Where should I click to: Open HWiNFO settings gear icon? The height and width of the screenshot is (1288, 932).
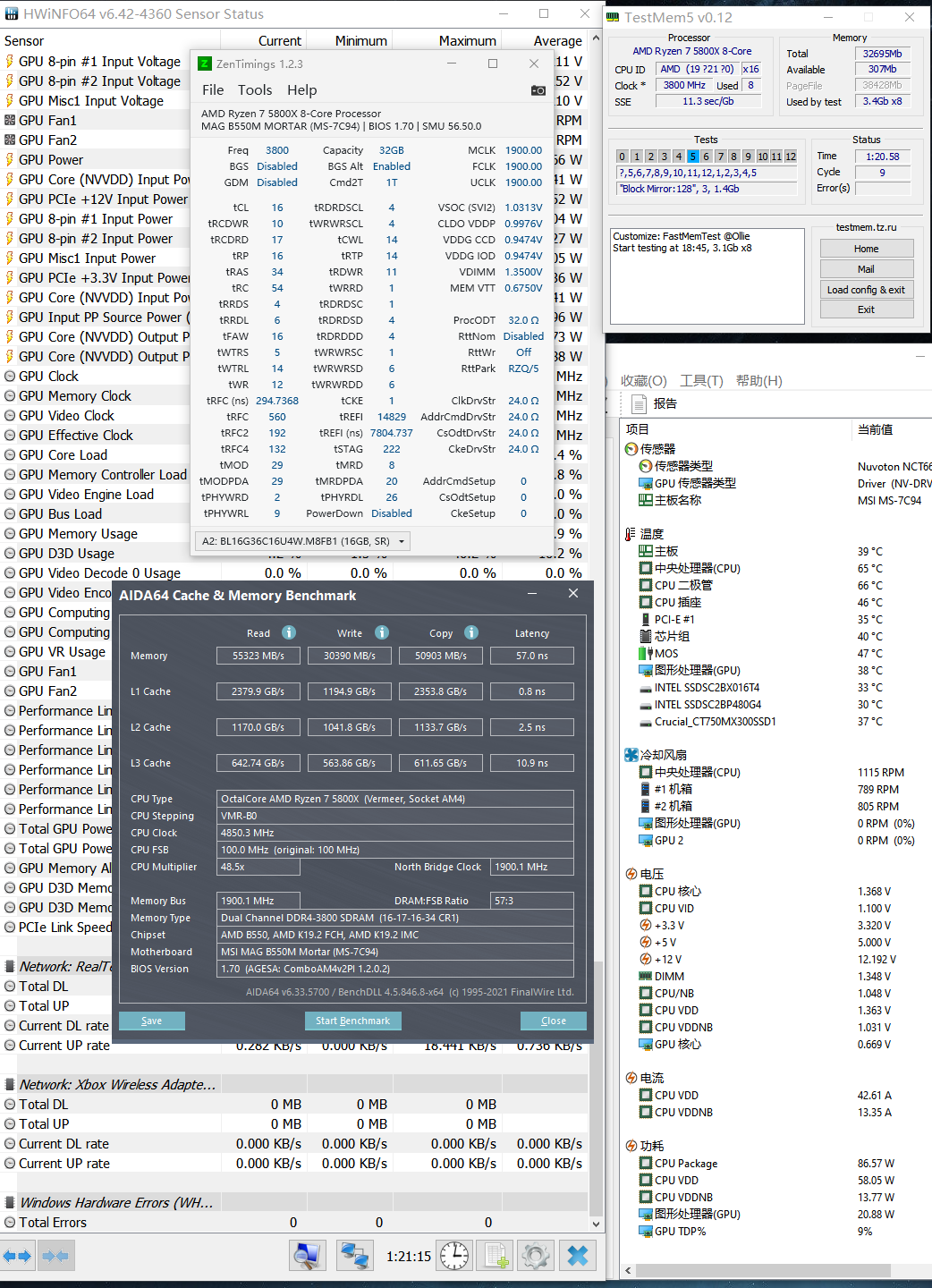(536, 1256)
